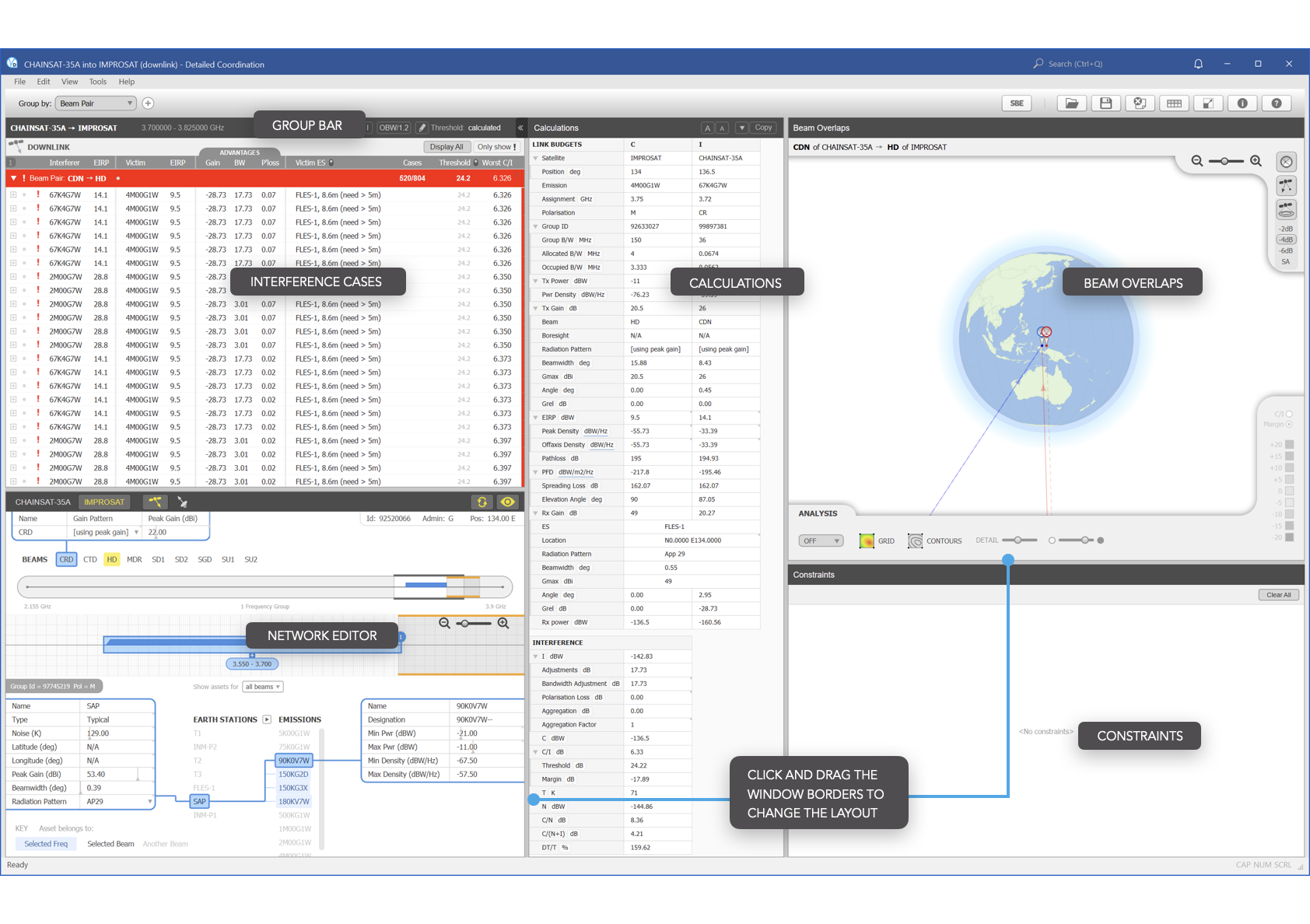Toggle the -20 margin legend box
Screen dimensions: 1310x924
point(1289,537)
